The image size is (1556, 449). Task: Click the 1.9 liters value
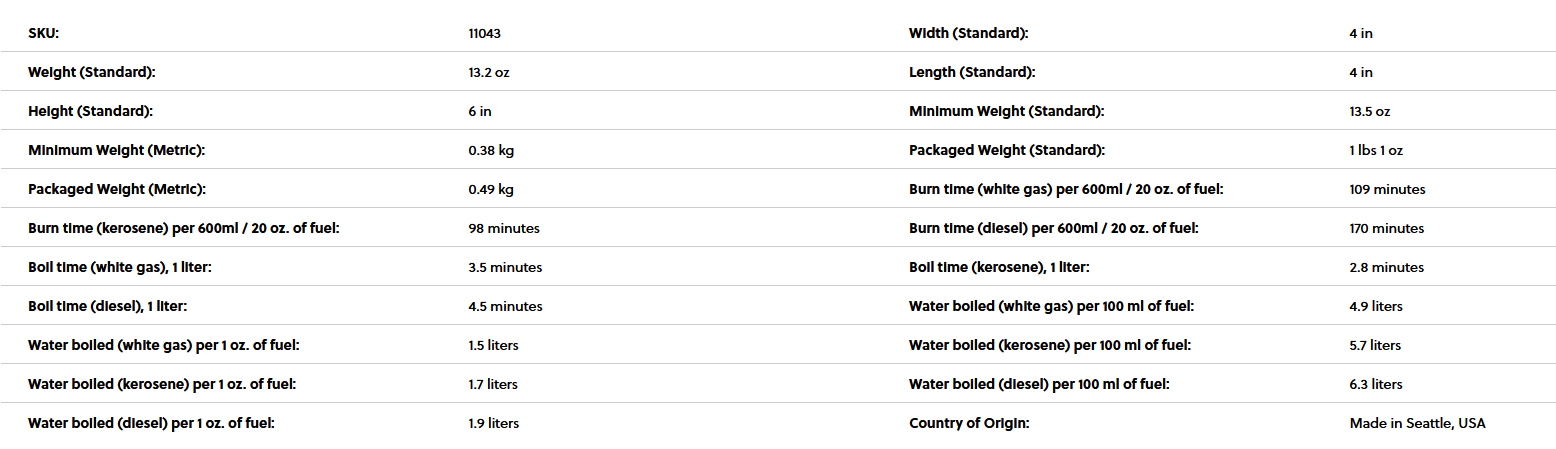(x=493, y=423)
